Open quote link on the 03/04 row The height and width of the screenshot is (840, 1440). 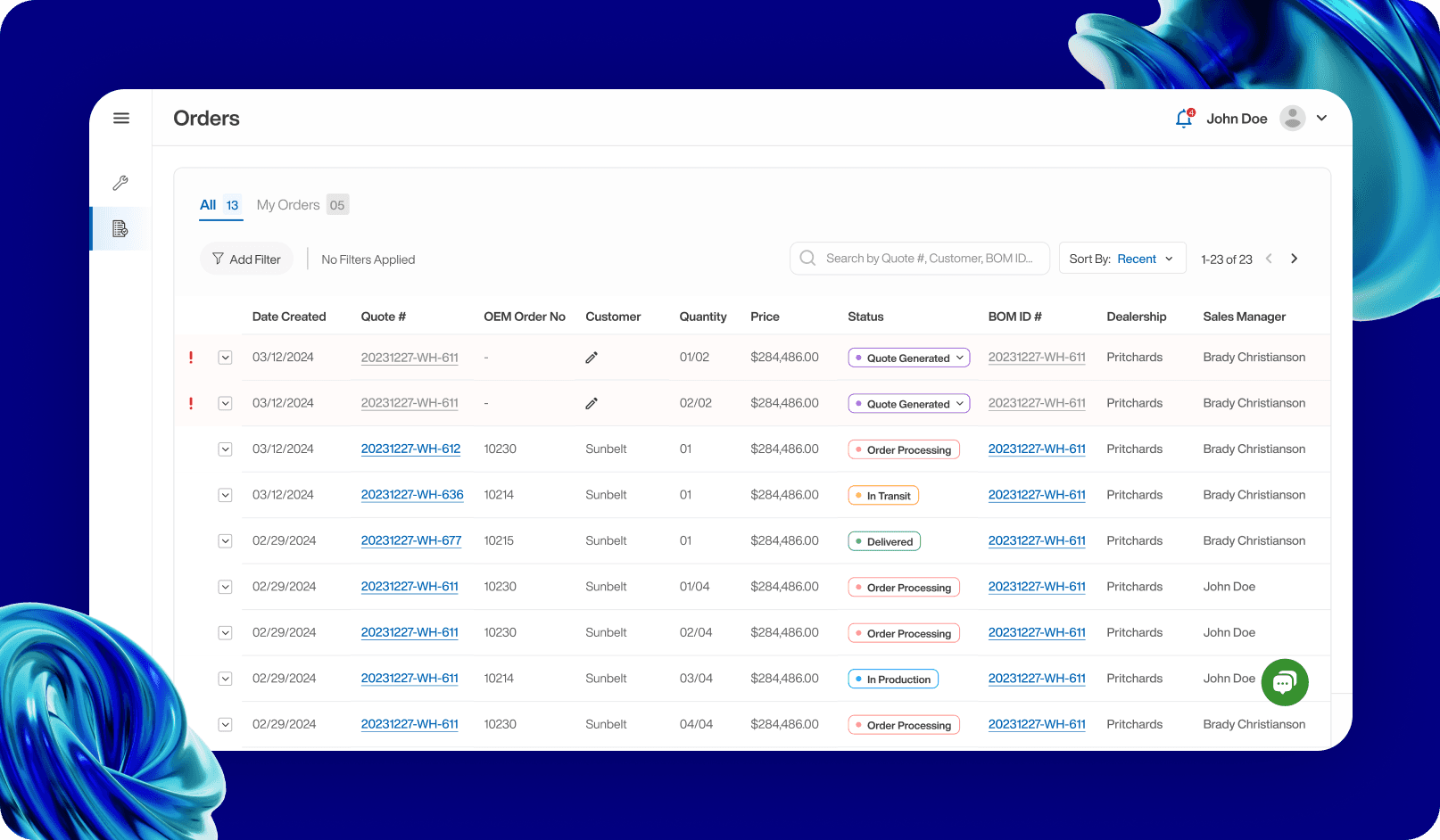[x=410, y=679]
